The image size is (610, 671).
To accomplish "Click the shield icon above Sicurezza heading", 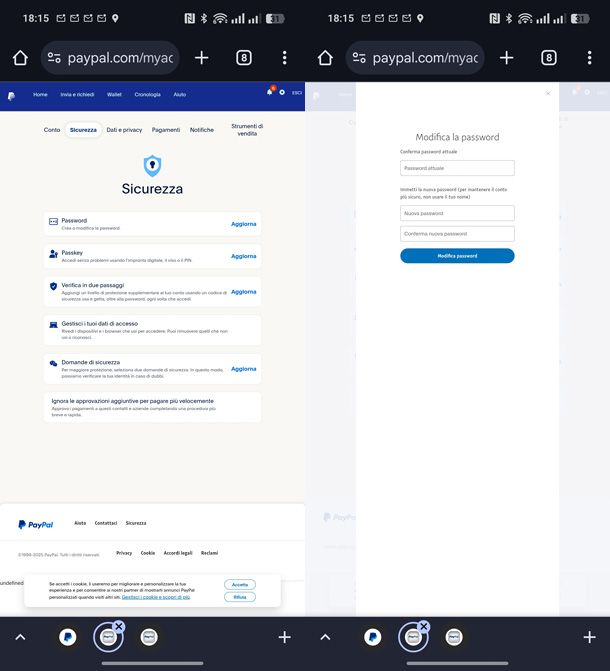I will coord(152,166).
